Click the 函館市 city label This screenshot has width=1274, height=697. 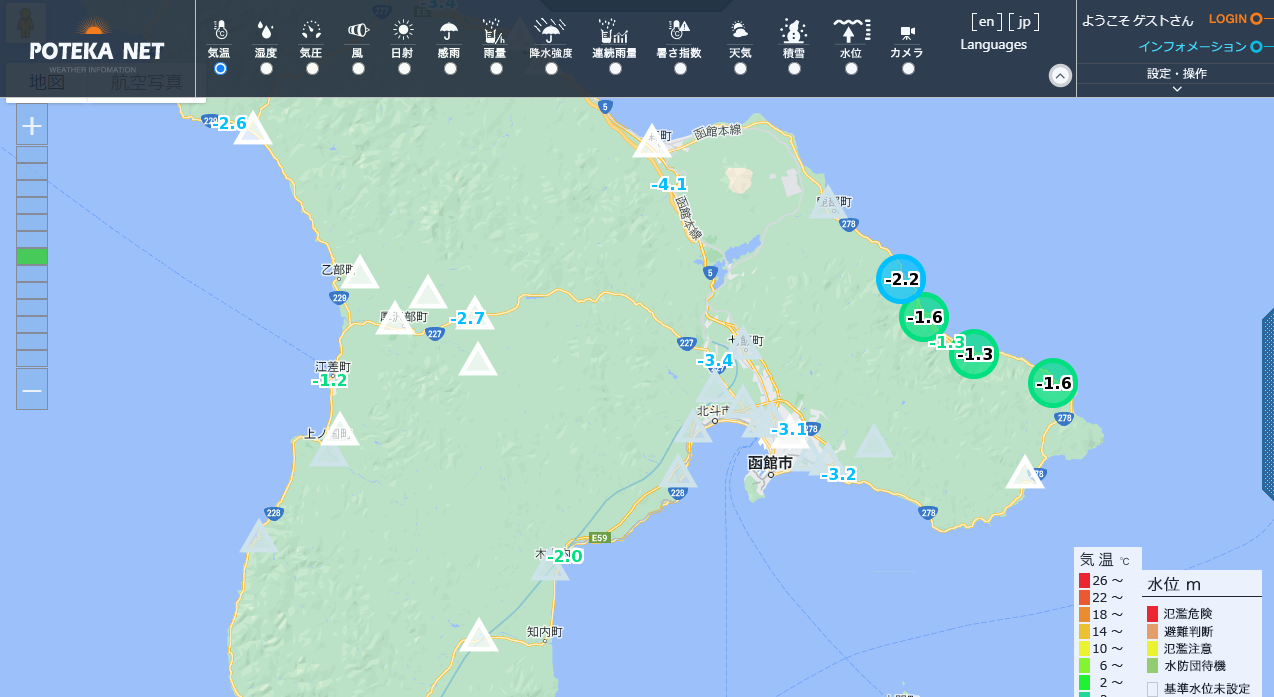click(770, 463)
